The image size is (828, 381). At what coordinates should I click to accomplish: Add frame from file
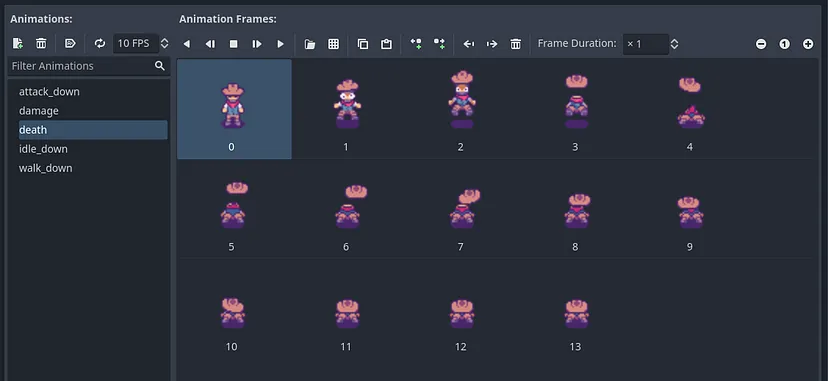tap(310, 44)
